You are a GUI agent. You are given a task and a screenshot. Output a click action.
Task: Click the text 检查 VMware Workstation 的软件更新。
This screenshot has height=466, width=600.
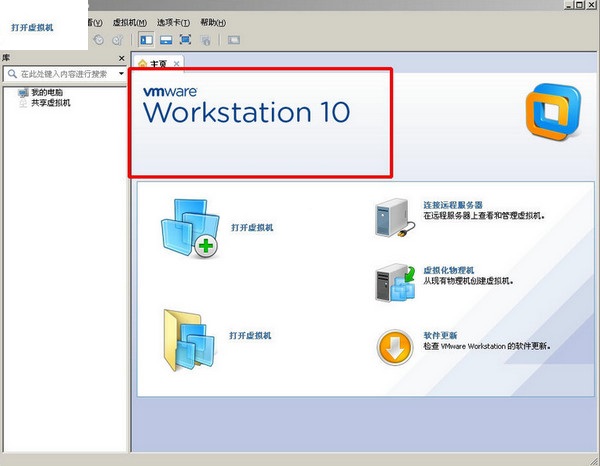coord(487,346)
